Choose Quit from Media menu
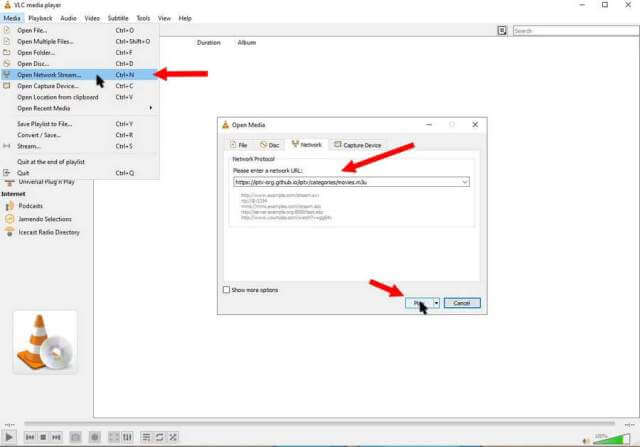This screenshot has height=447, width=640. coord(80,173)
